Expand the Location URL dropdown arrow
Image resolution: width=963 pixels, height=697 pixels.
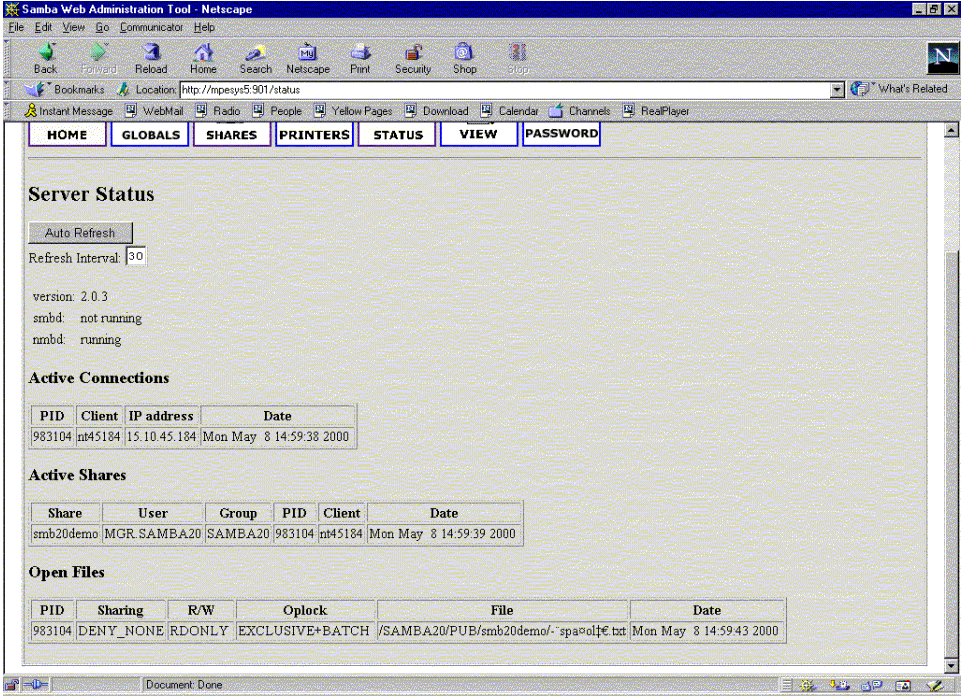pos(837,90)
